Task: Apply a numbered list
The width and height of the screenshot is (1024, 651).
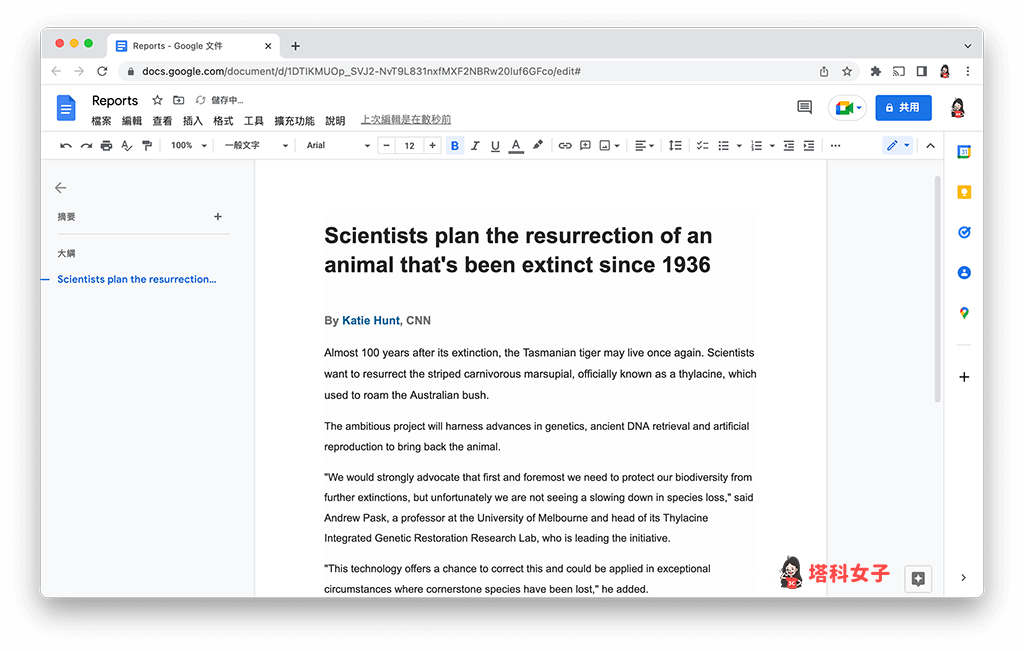Action: 756,146
